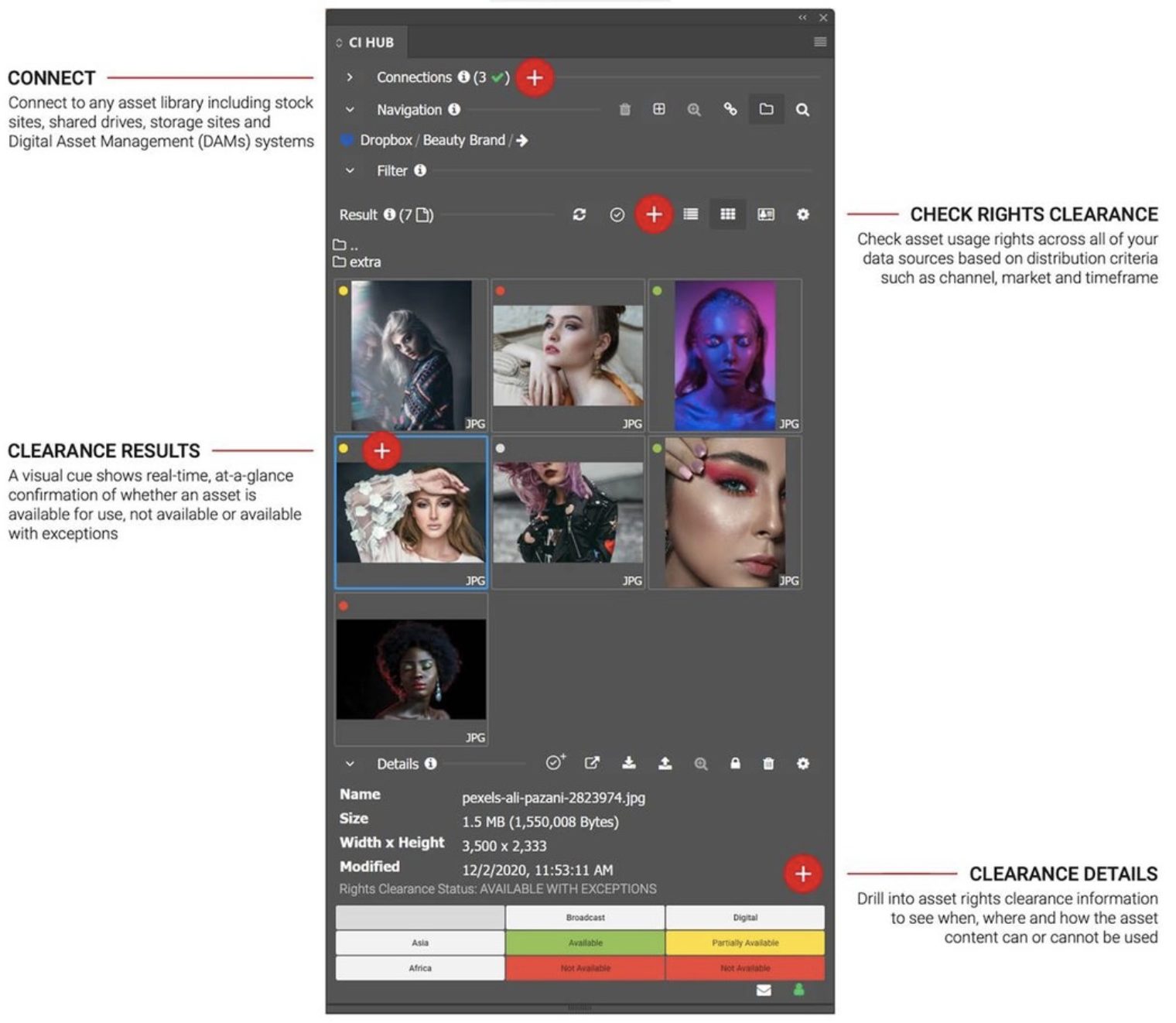The image size is (1176, 1023).
Task: Collapse the Filter section
Action: (x=350, y=170)
